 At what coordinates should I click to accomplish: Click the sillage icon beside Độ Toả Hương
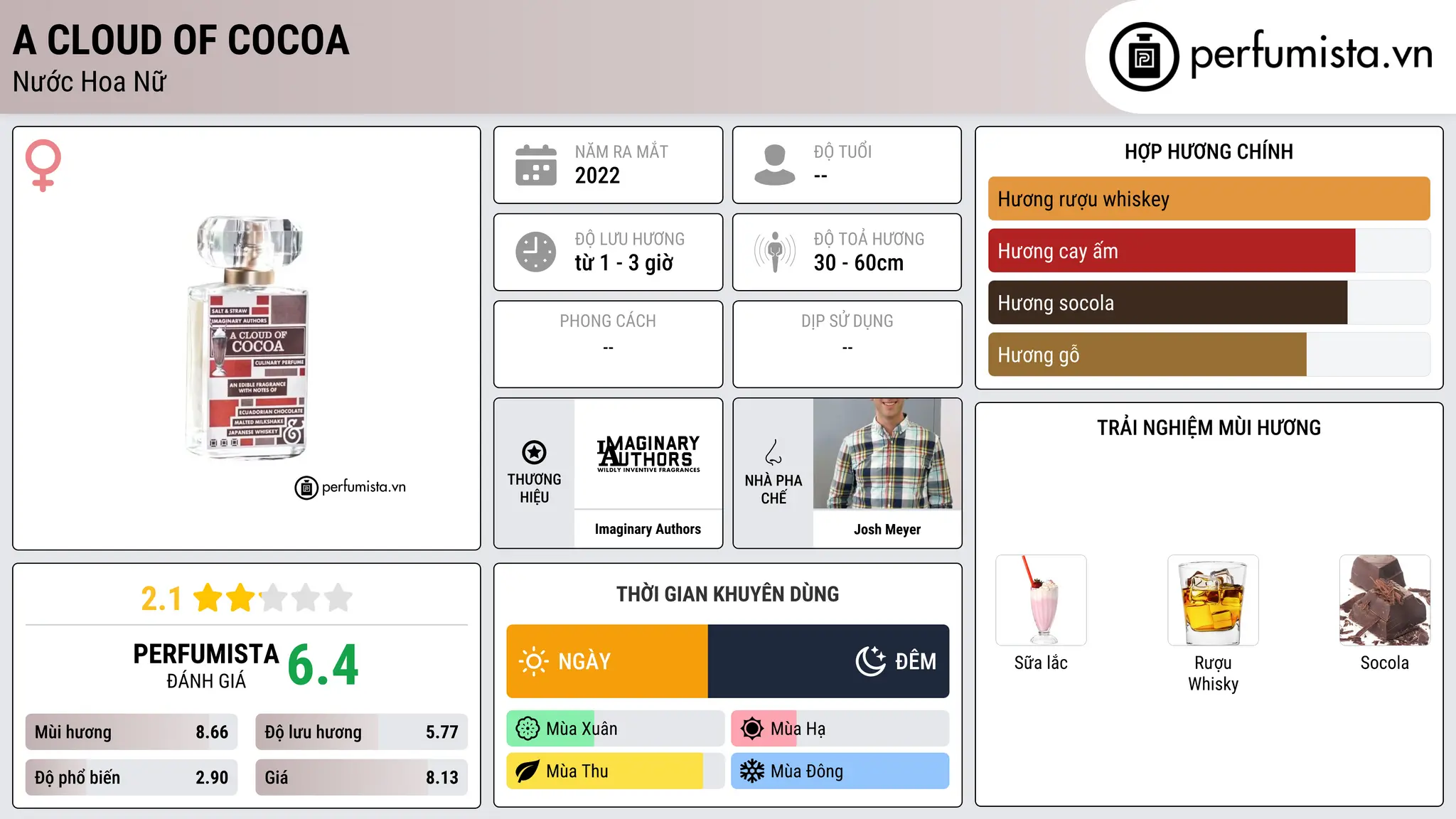(x=775, y=252)
